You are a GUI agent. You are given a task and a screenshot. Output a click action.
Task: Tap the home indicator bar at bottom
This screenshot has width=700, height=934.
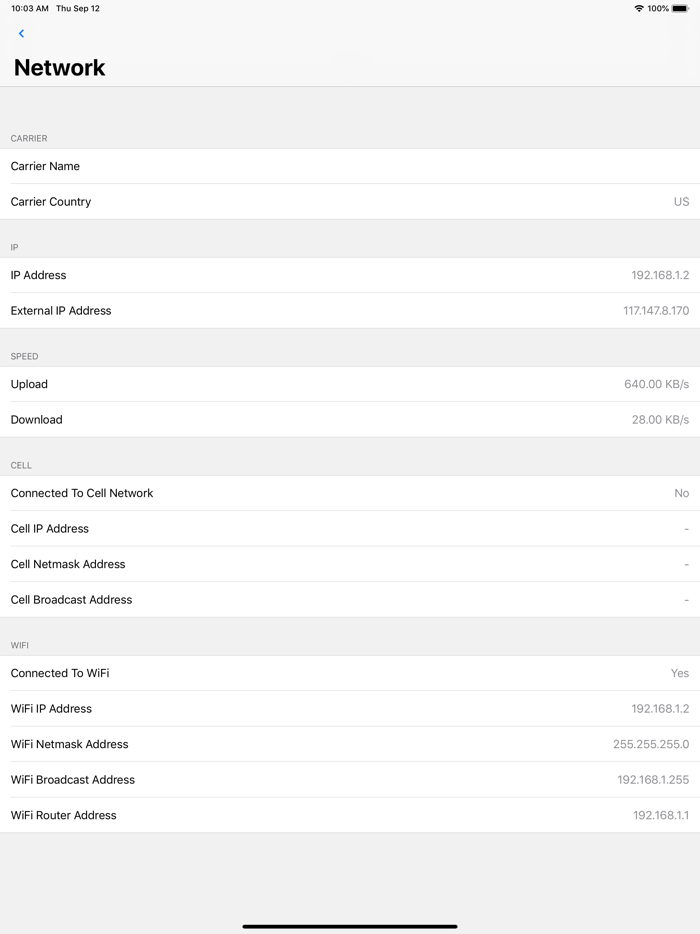350,925
